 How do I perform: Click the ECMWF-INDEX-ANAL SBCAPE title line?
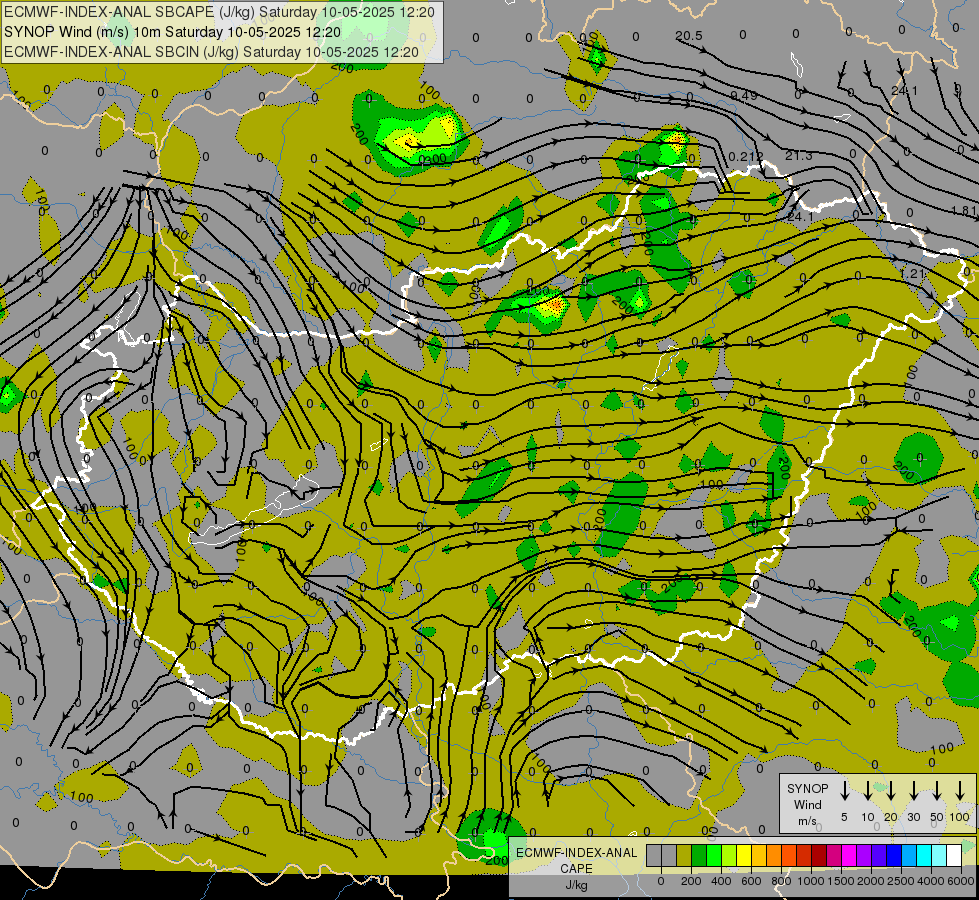220,12
